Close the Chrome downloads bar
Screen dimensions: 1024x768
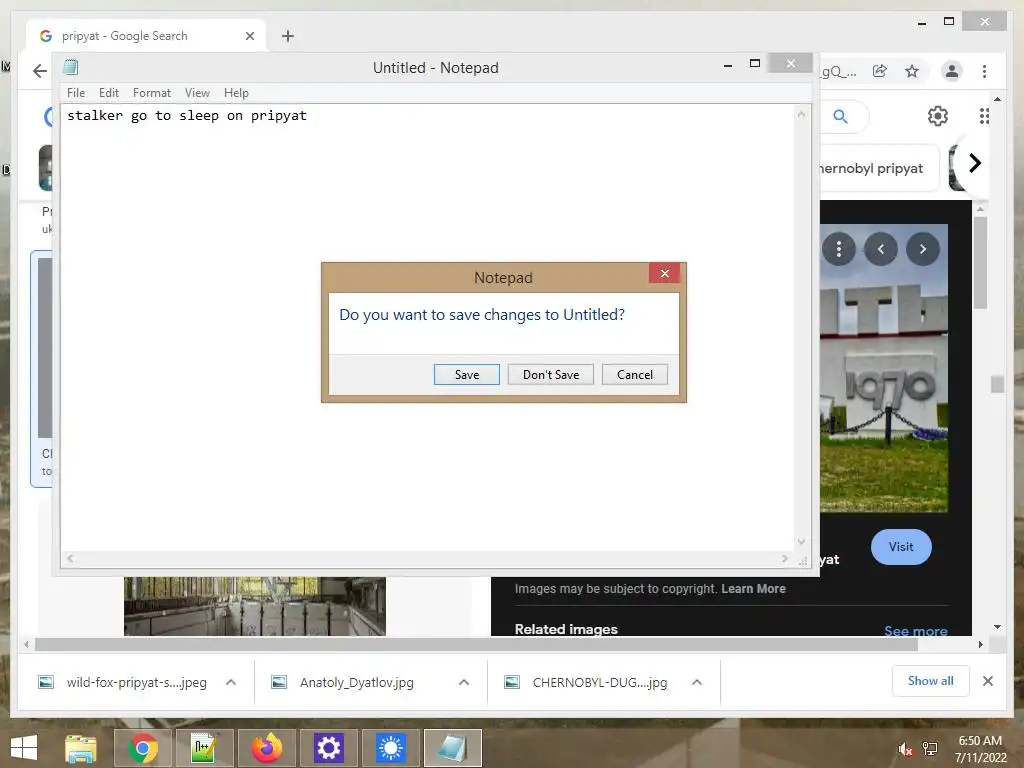tap(987, 681)
